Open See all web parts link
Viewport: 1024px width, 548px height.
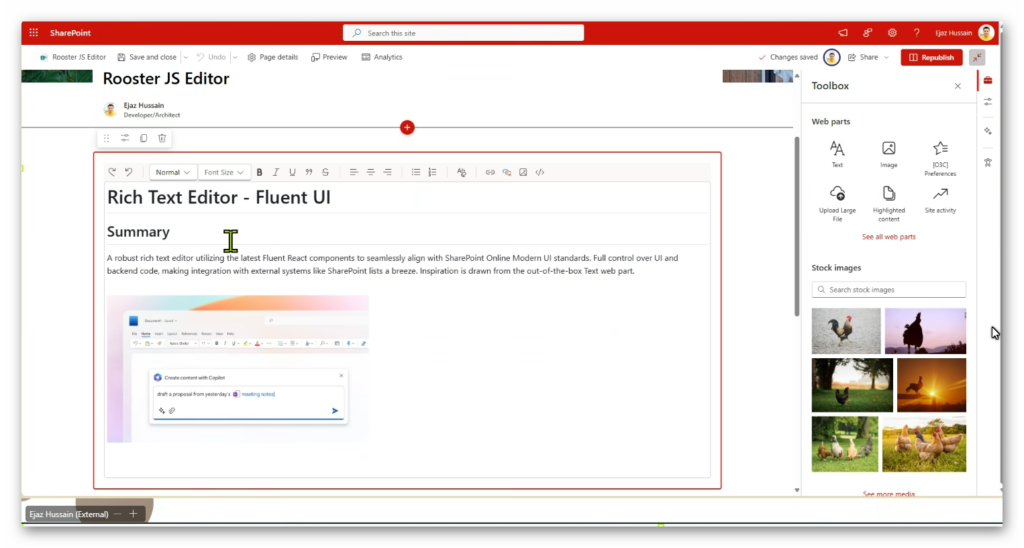click(888, 237)
